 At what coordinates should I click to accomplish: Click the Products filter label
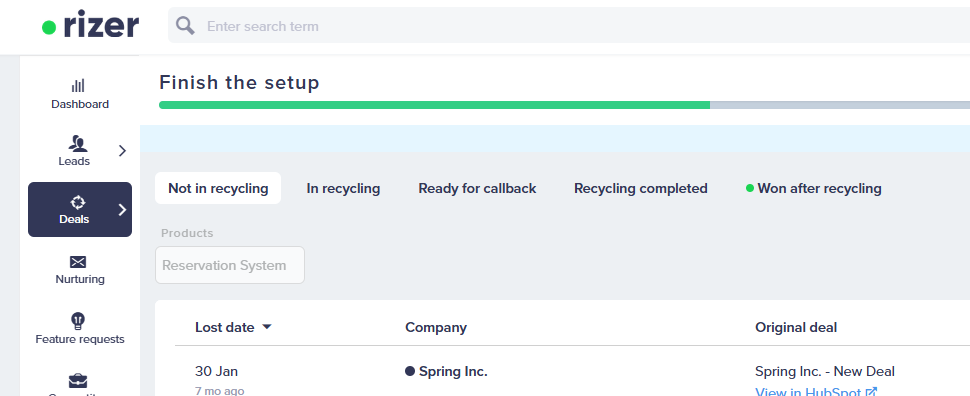tap(187, 233)
